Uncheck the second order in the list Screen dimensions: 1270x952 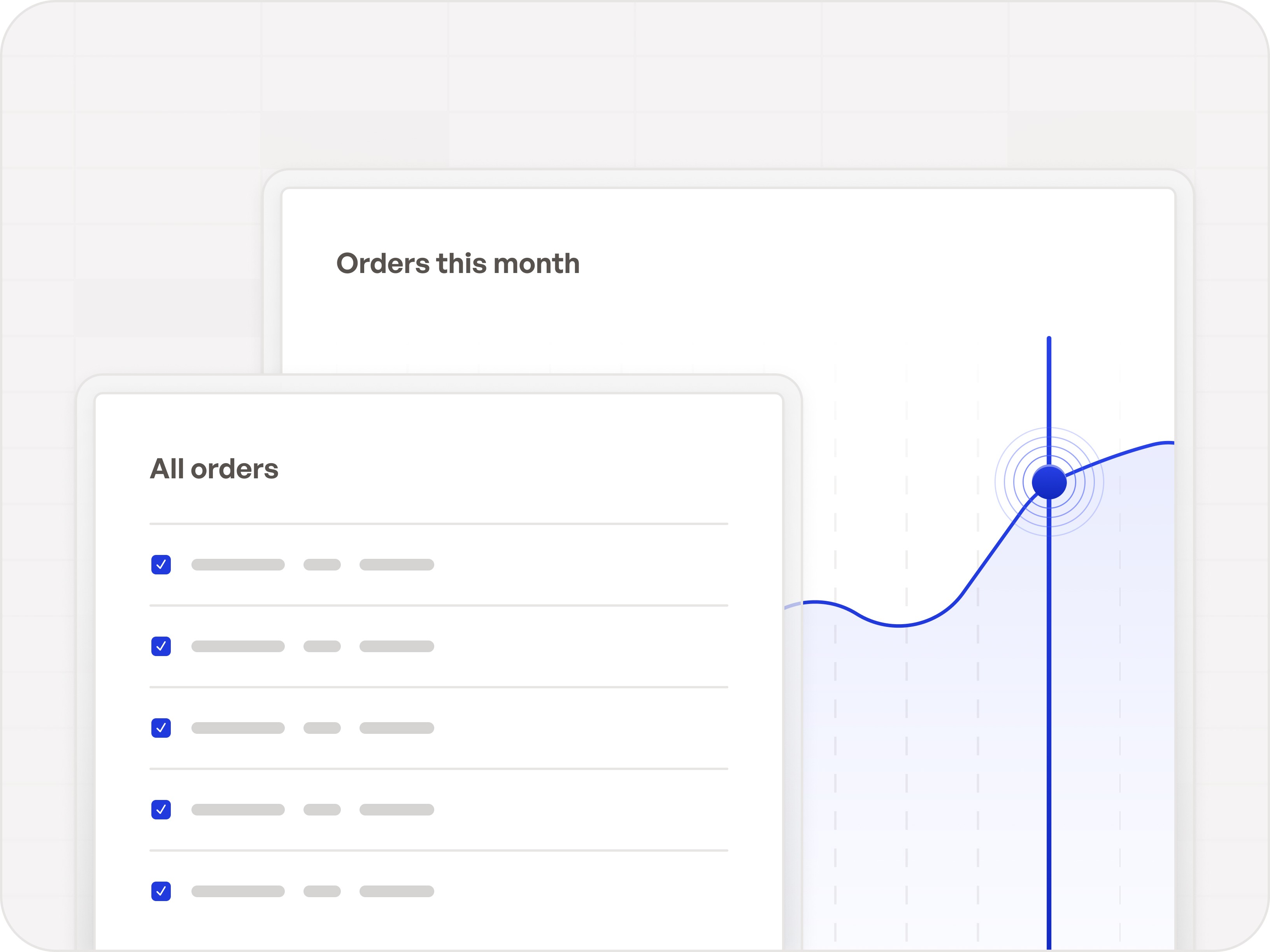(x=161, y=646)
